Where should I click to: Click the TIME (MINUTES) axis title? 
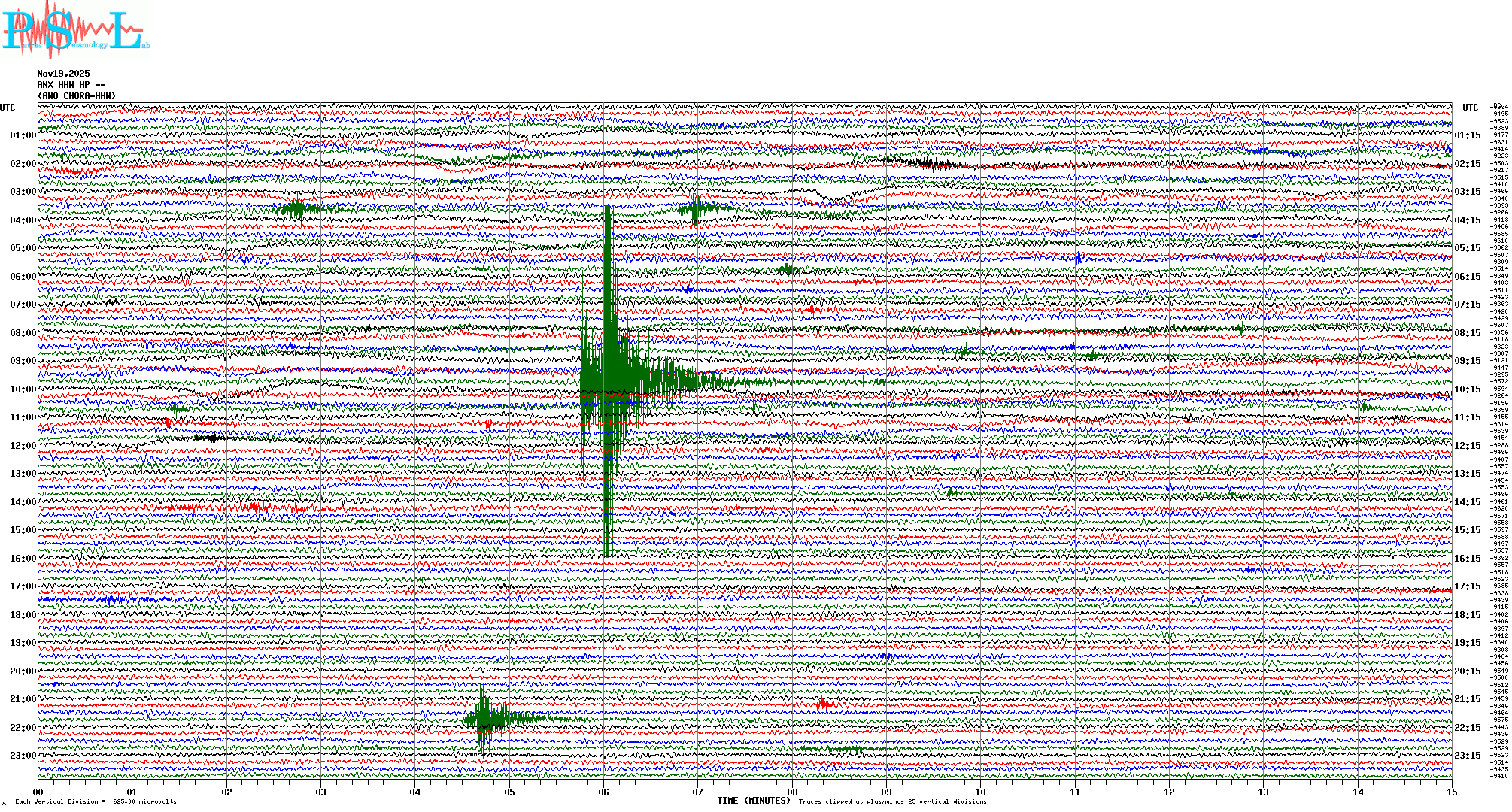pyautogui.click(x=753, y=801)
